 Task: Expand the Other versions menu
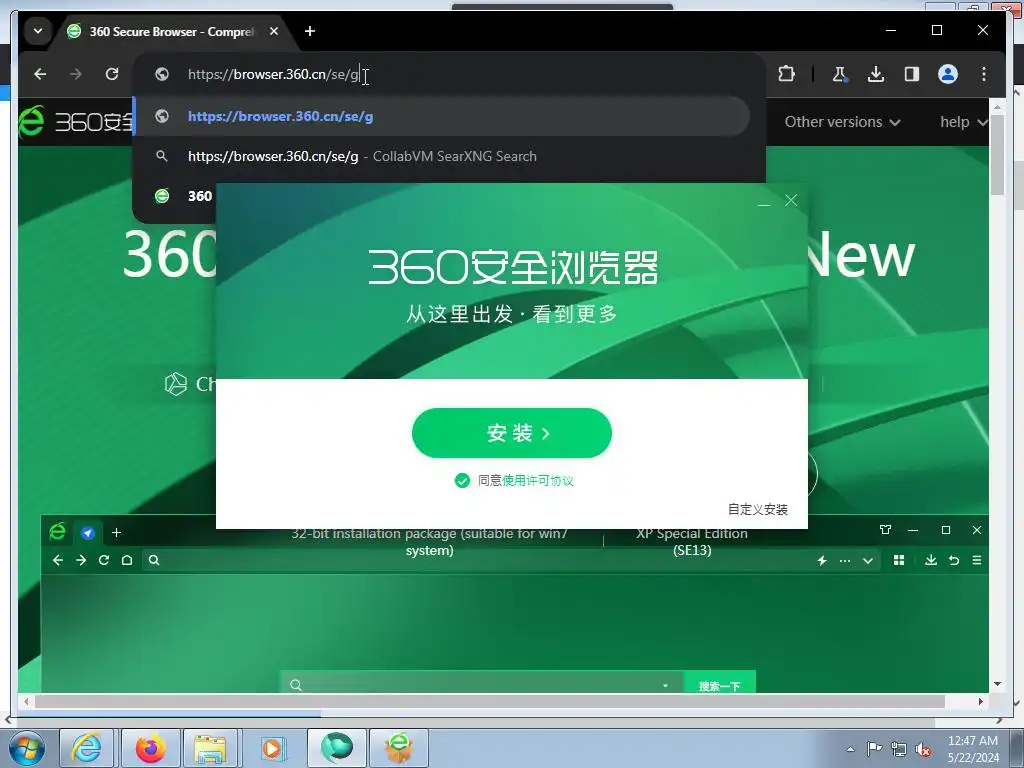(x=842, y=122)
